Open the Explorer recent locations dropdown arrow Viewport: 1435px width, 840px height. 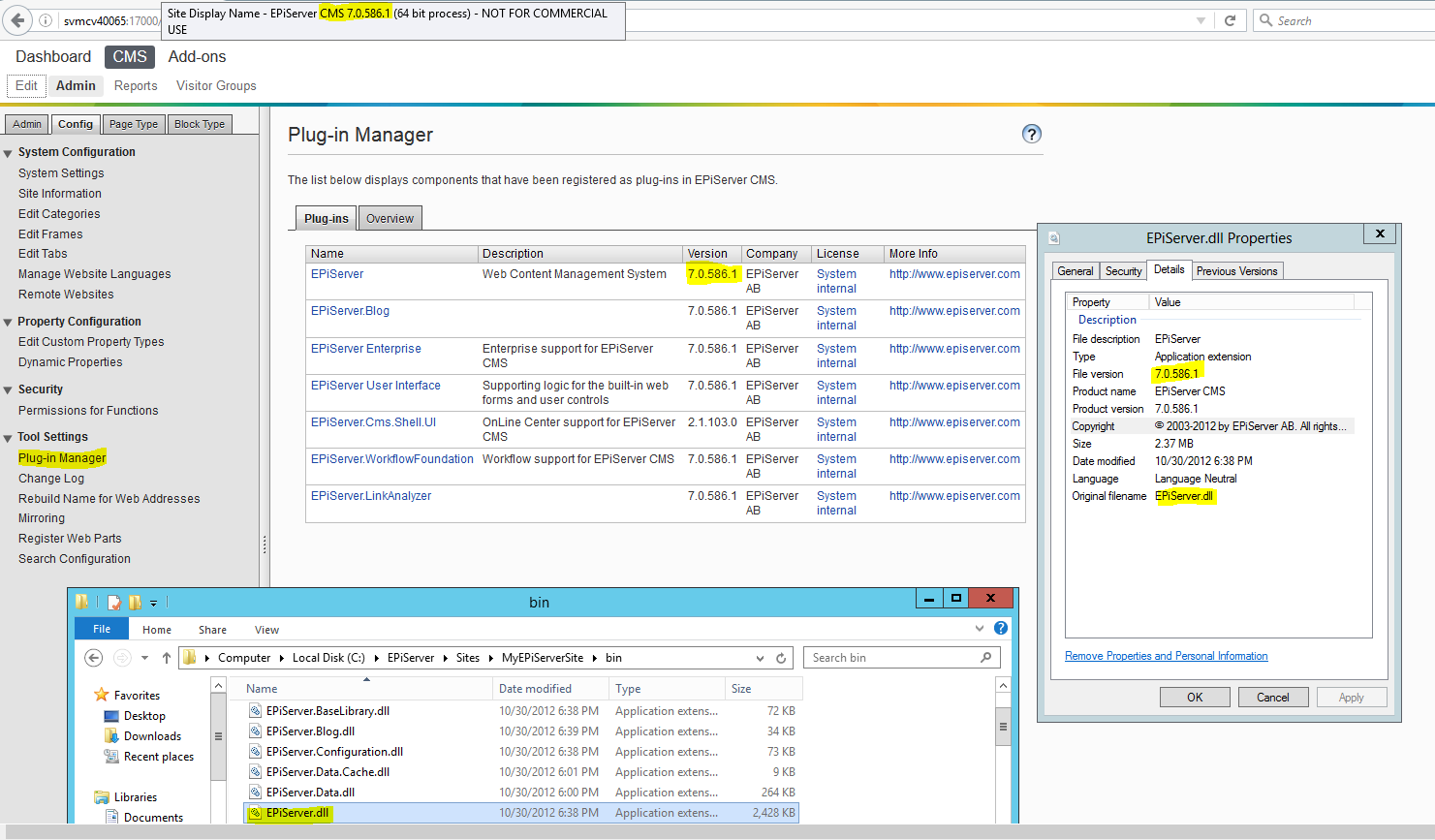pyautogui.click(x=144, y=658)
